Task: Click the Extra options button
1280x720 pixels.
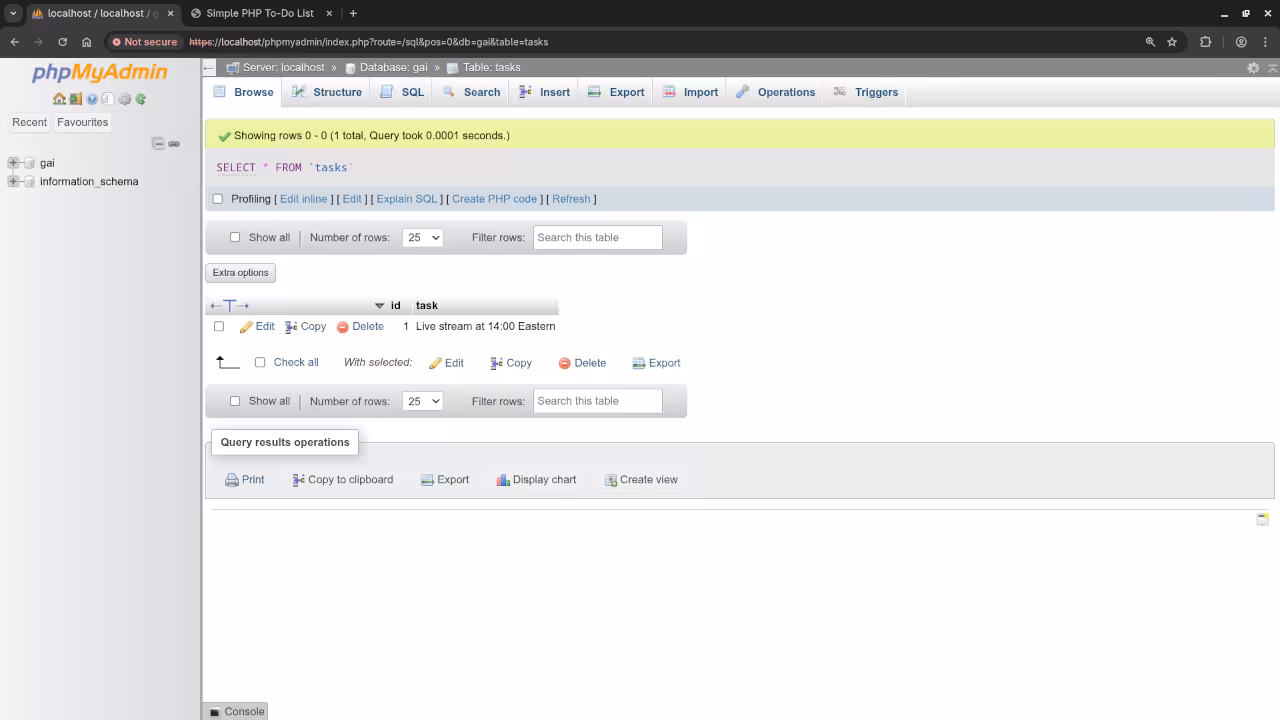Action: point(240,273)
